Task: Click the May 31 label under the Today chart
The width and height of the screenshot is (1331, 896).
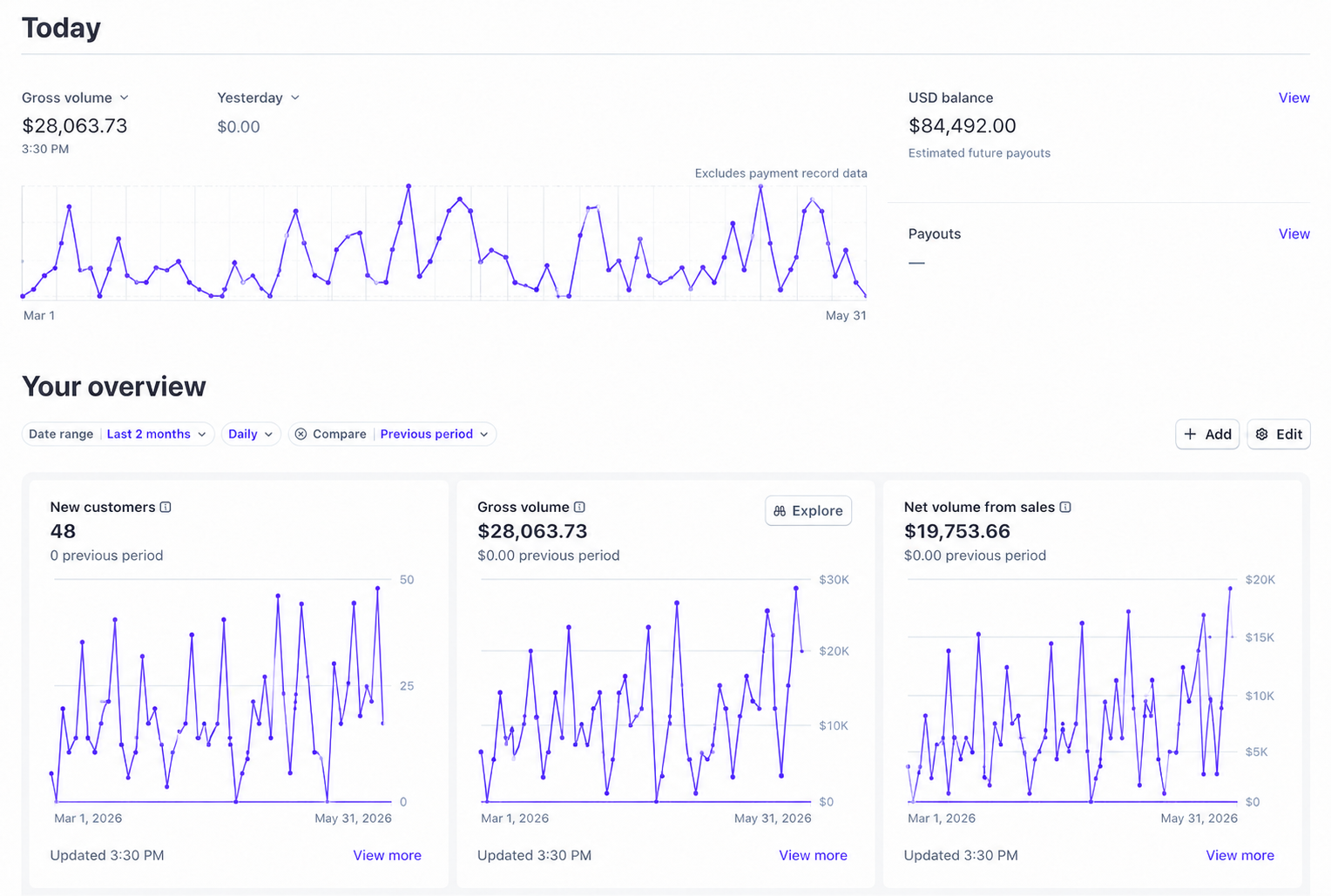Action: pos(846,315)
